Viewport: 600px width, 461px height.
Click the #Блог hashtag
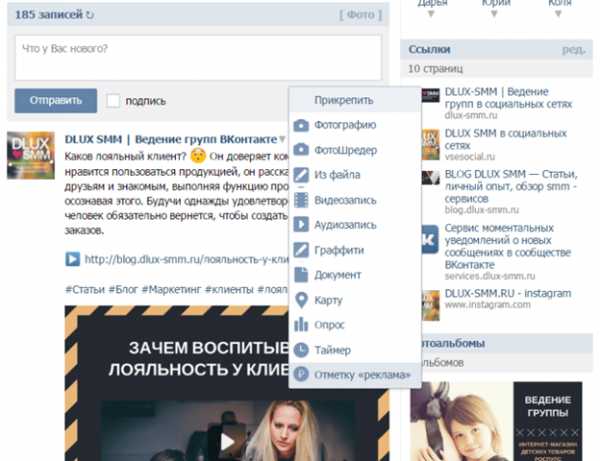[x=123, y=289]
